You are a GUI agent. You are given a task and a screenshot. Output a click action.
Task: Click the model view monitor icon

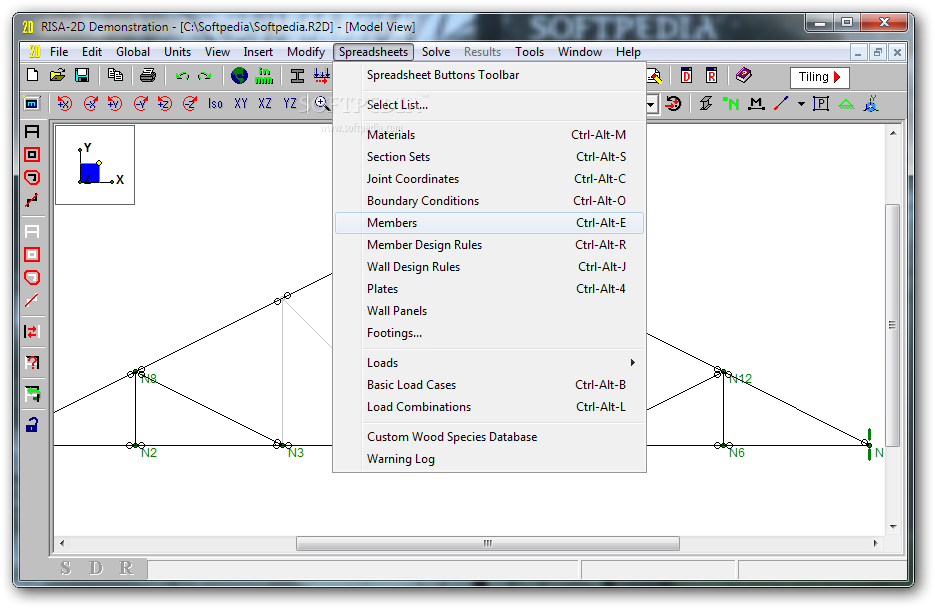coord(32,104)
